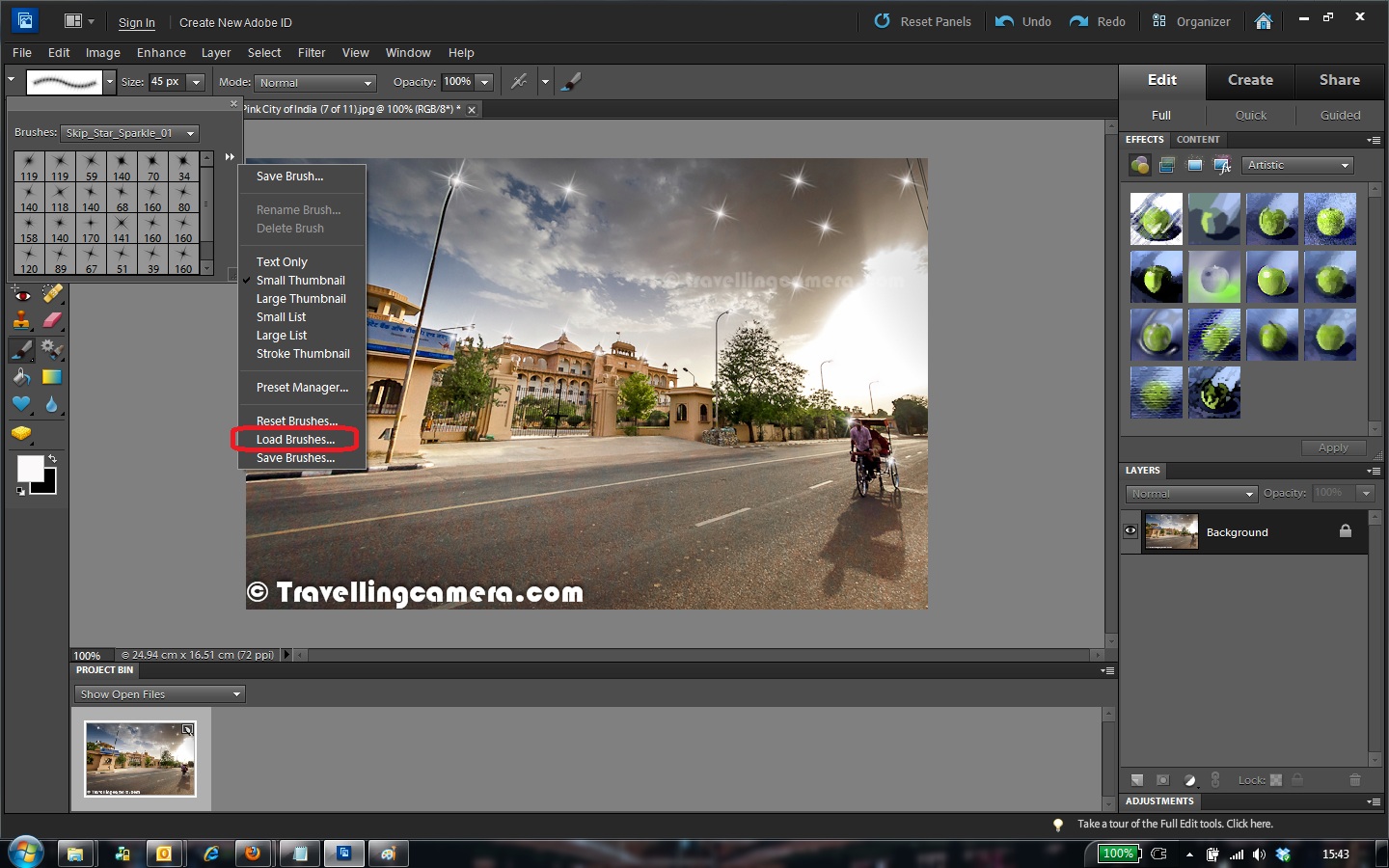
Task: Toggle Background layer visibility eye
Action: pyautogui.click(x=1130, y=530)
